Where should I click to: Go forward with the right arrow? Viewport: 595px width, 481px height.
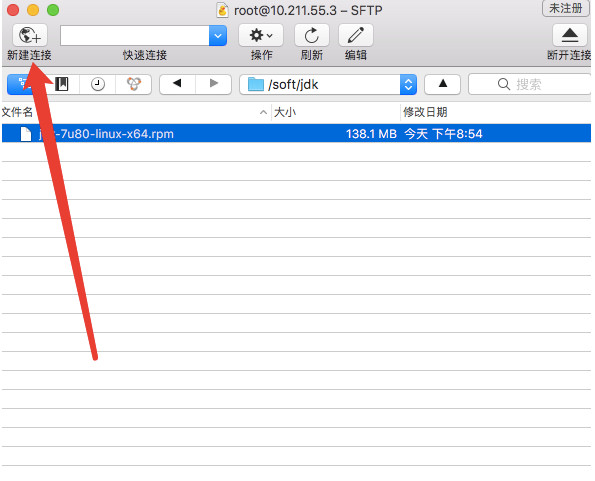click(214, 84)
